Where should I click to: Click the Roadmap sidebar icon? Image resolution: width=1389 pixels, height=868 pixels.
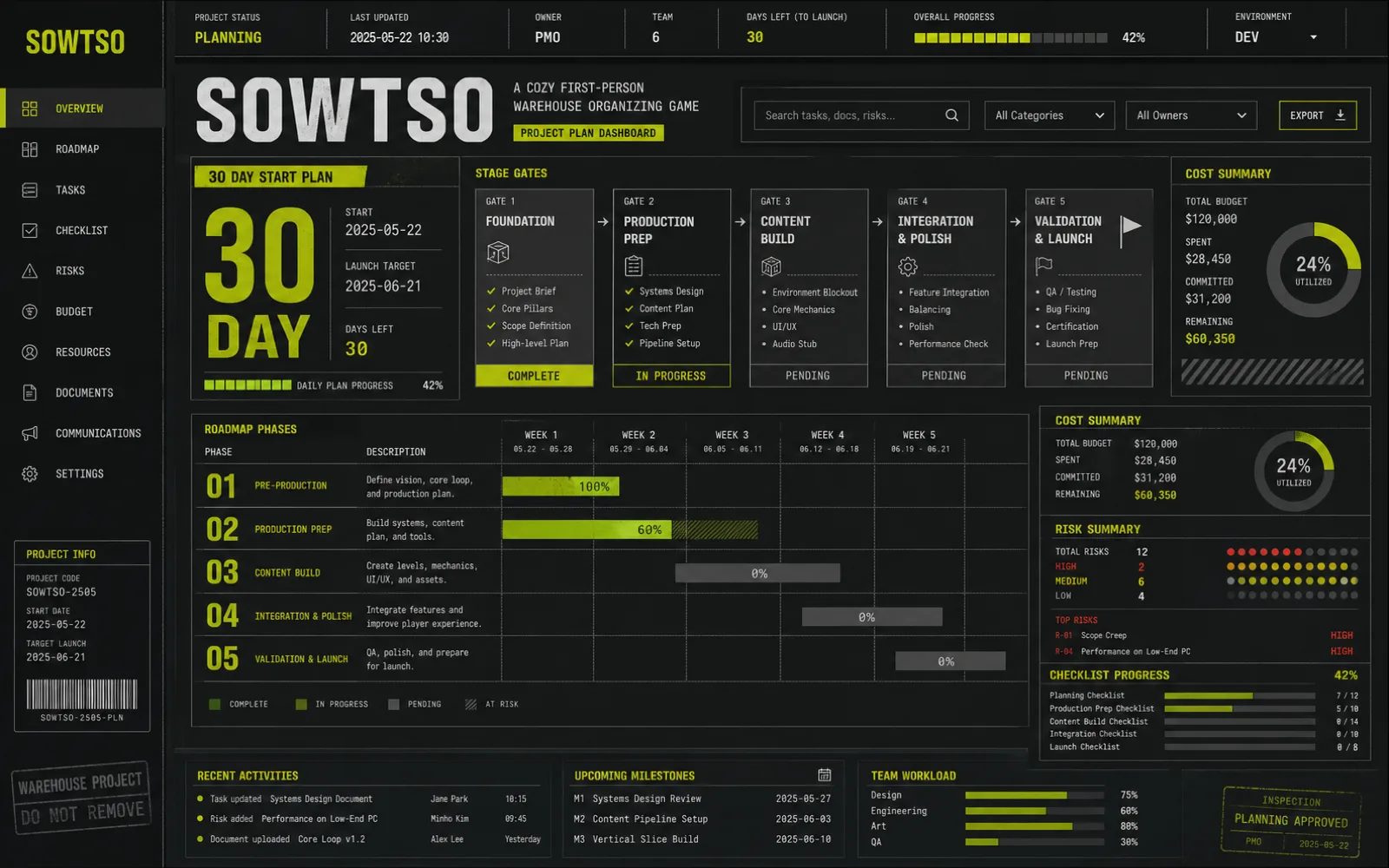click(30, 149)
